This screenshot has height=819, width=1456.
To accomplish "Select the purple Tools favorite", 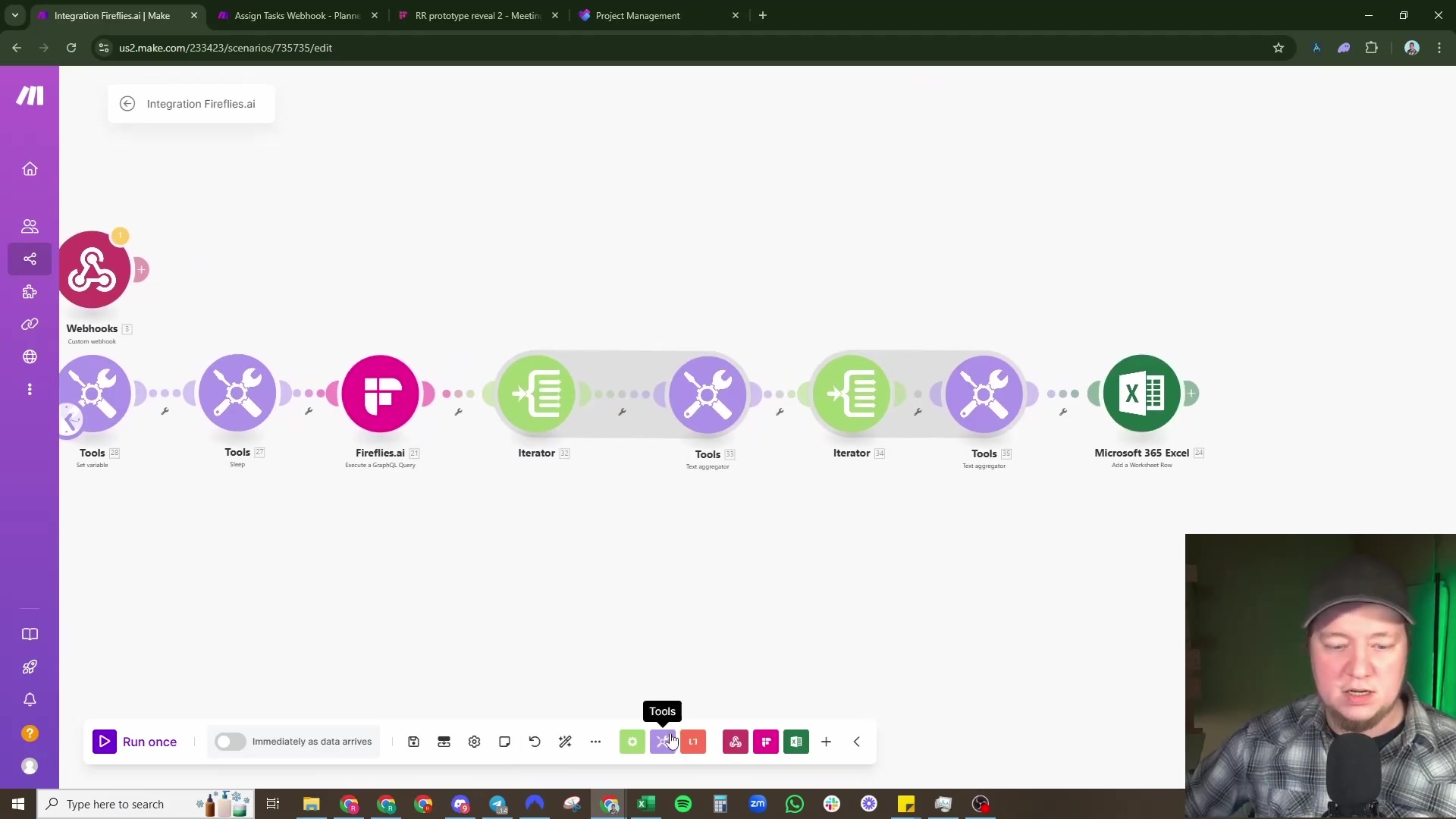I will pos(663,742).
